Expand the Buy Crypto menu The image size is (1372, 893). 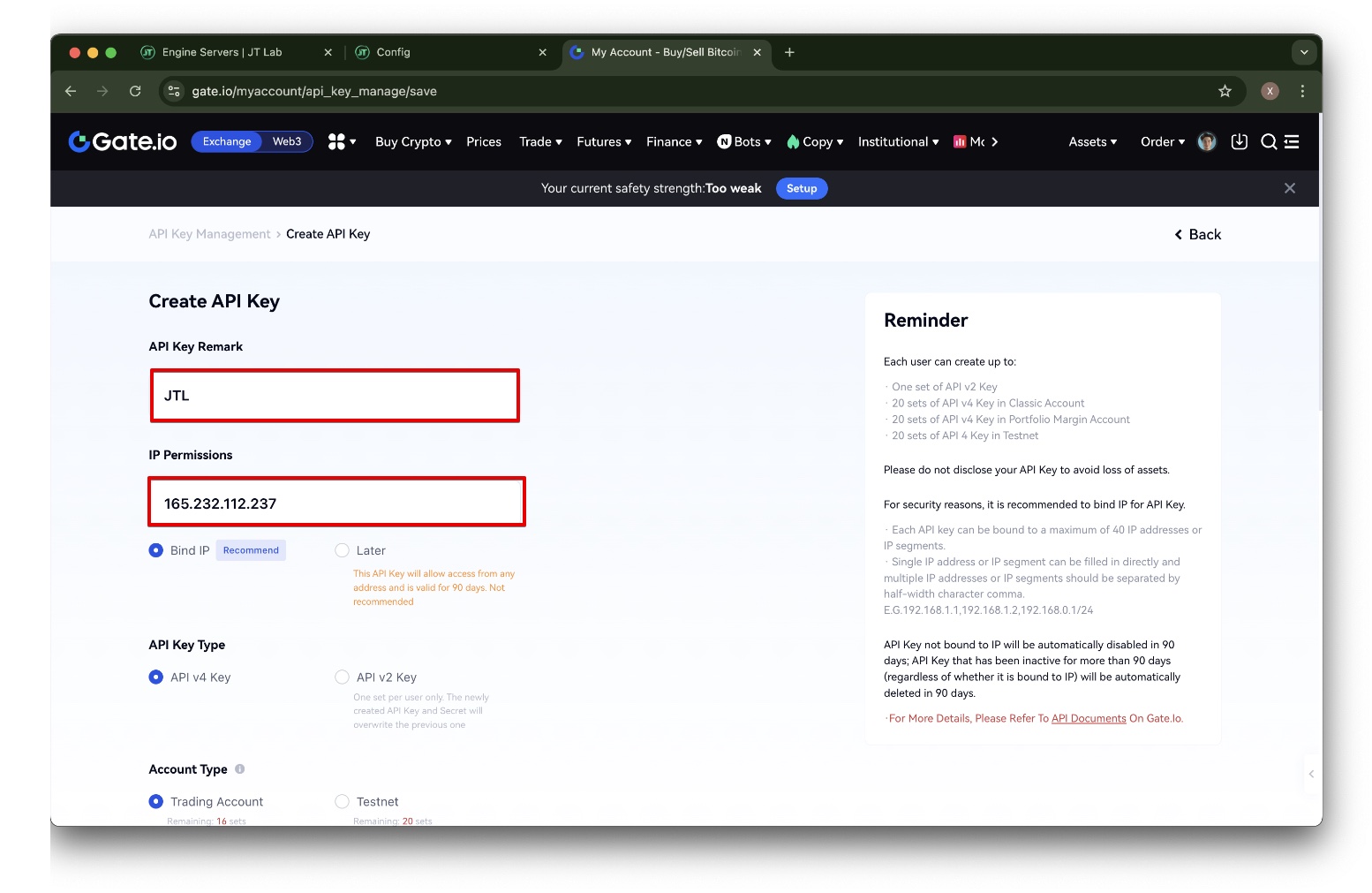[x=413, y=141]
